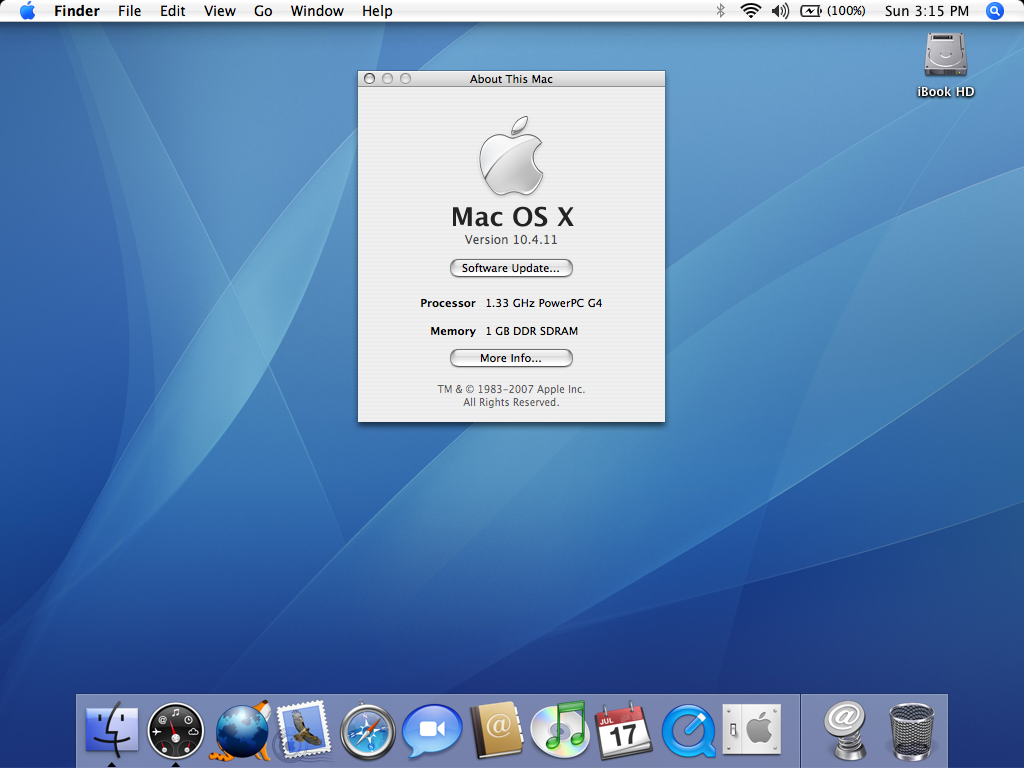Open Address Book from the Dock
1024x768 pixels.
click(x=496, y=730)
